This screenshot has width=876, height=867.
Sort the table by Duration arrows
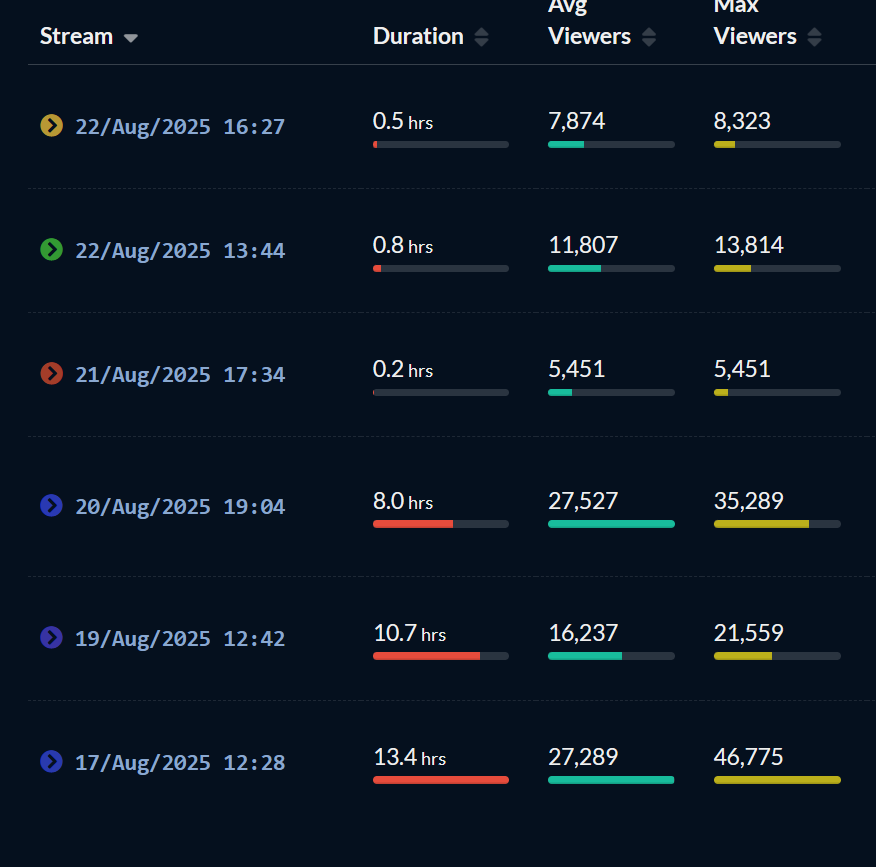coord(482,37)
